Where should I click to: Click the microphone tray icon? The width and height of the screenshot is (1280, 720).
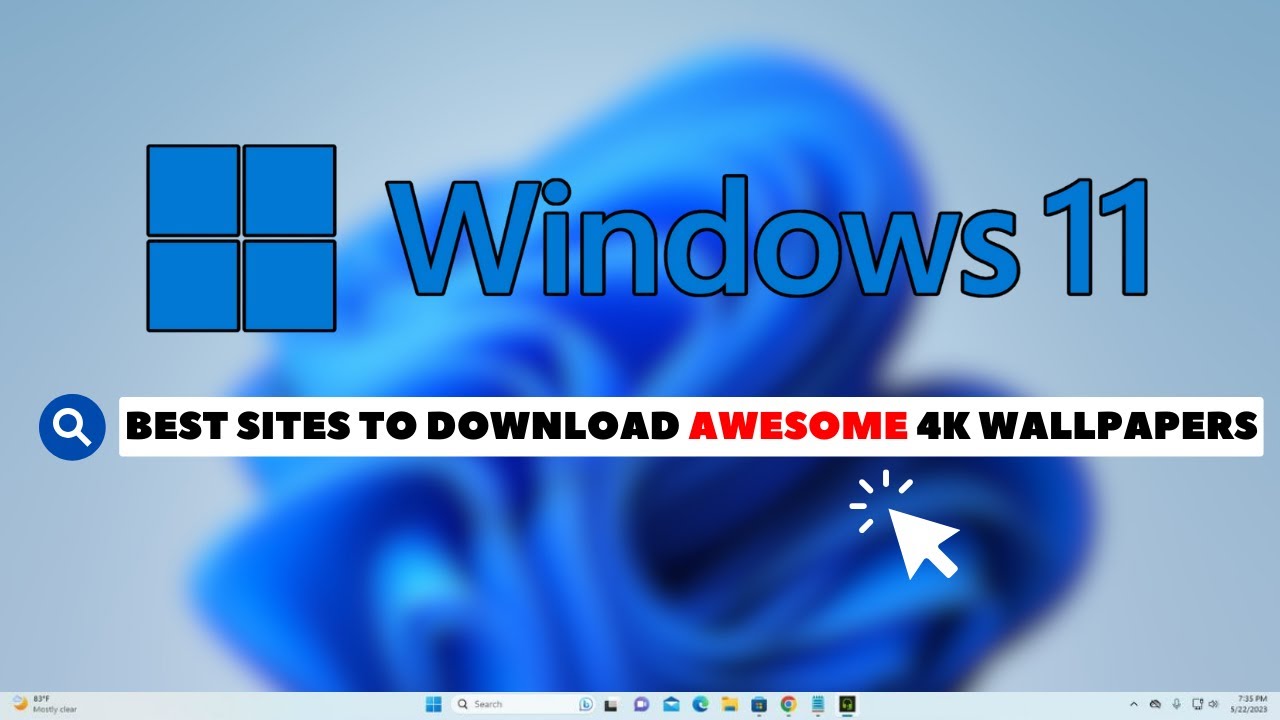pyautogui.click(x=1176, y=704)
